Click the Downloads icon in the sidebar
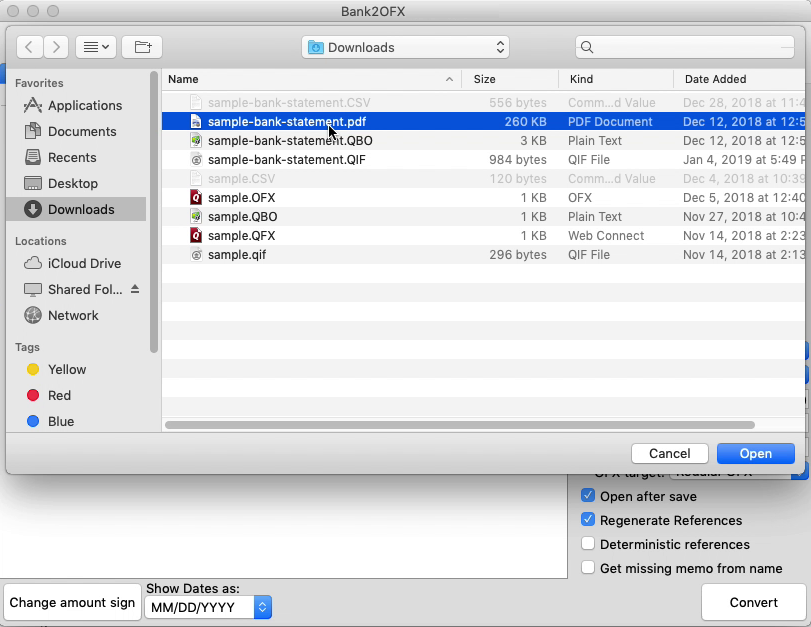The height and width of the screenshot is (627, 811). (x=33, y=209)
